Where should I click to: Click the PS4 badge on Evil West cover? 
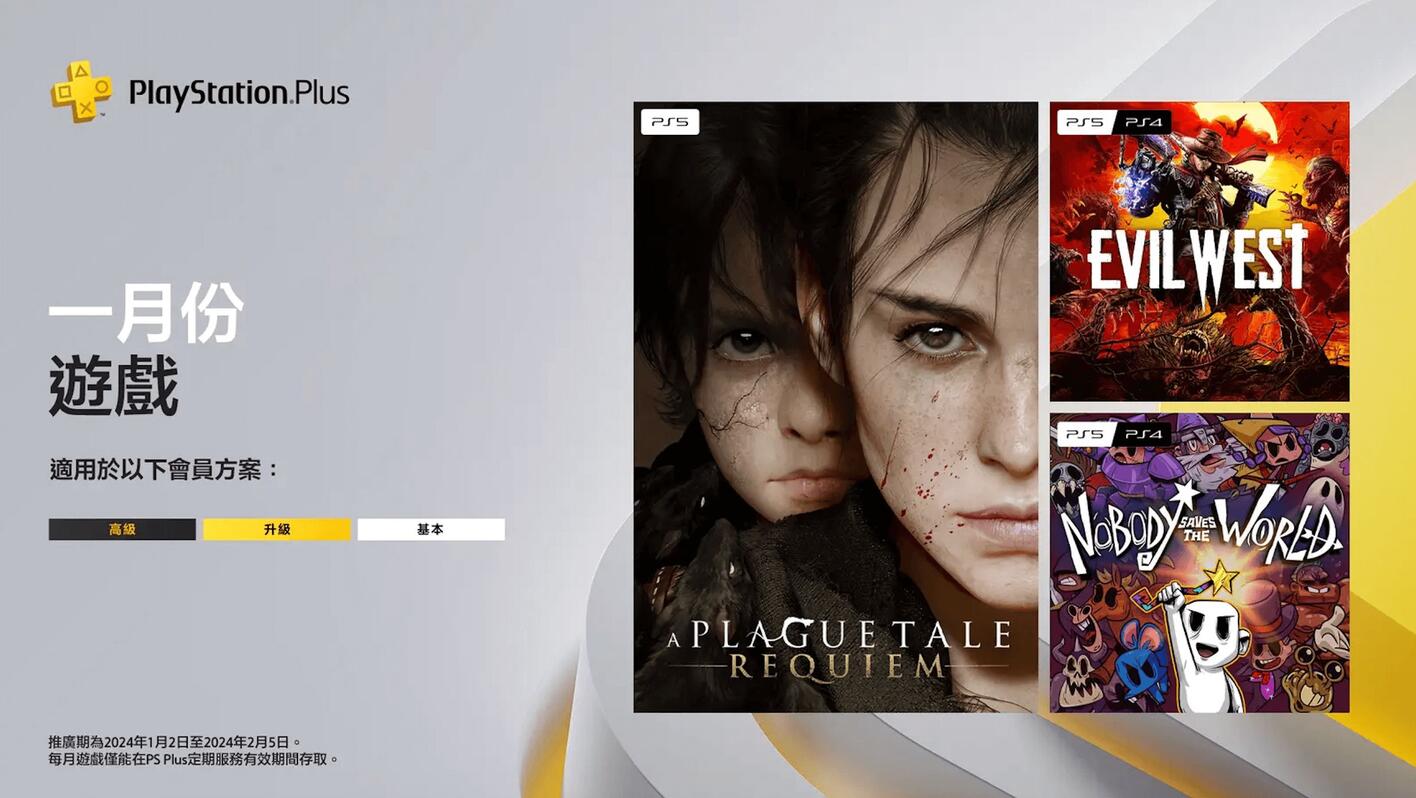[x=1143, y=122]
